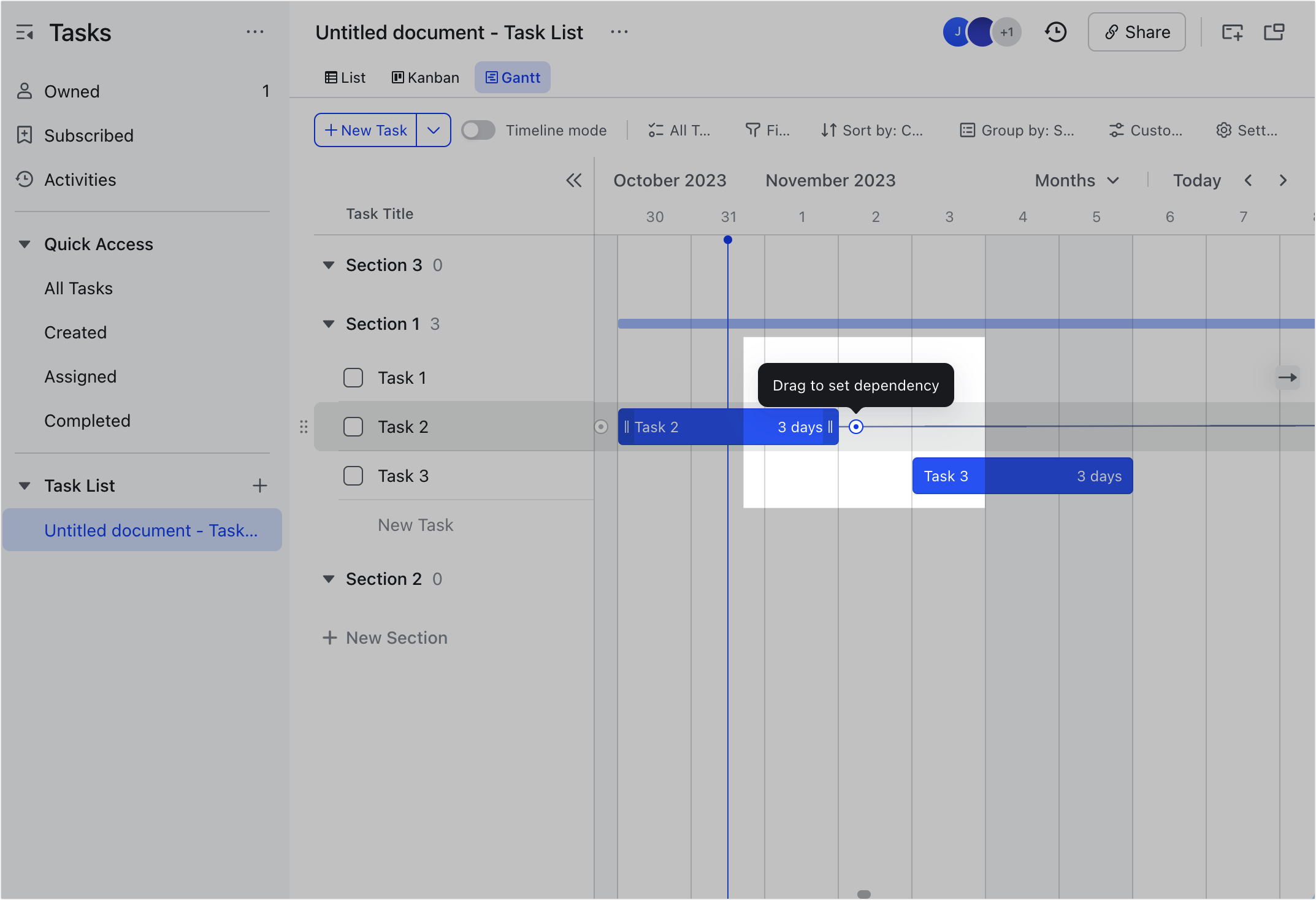The image size is (1316, 900).
Task: Mark Task 3 as complete via its checkbox
Action: (353, 476)
